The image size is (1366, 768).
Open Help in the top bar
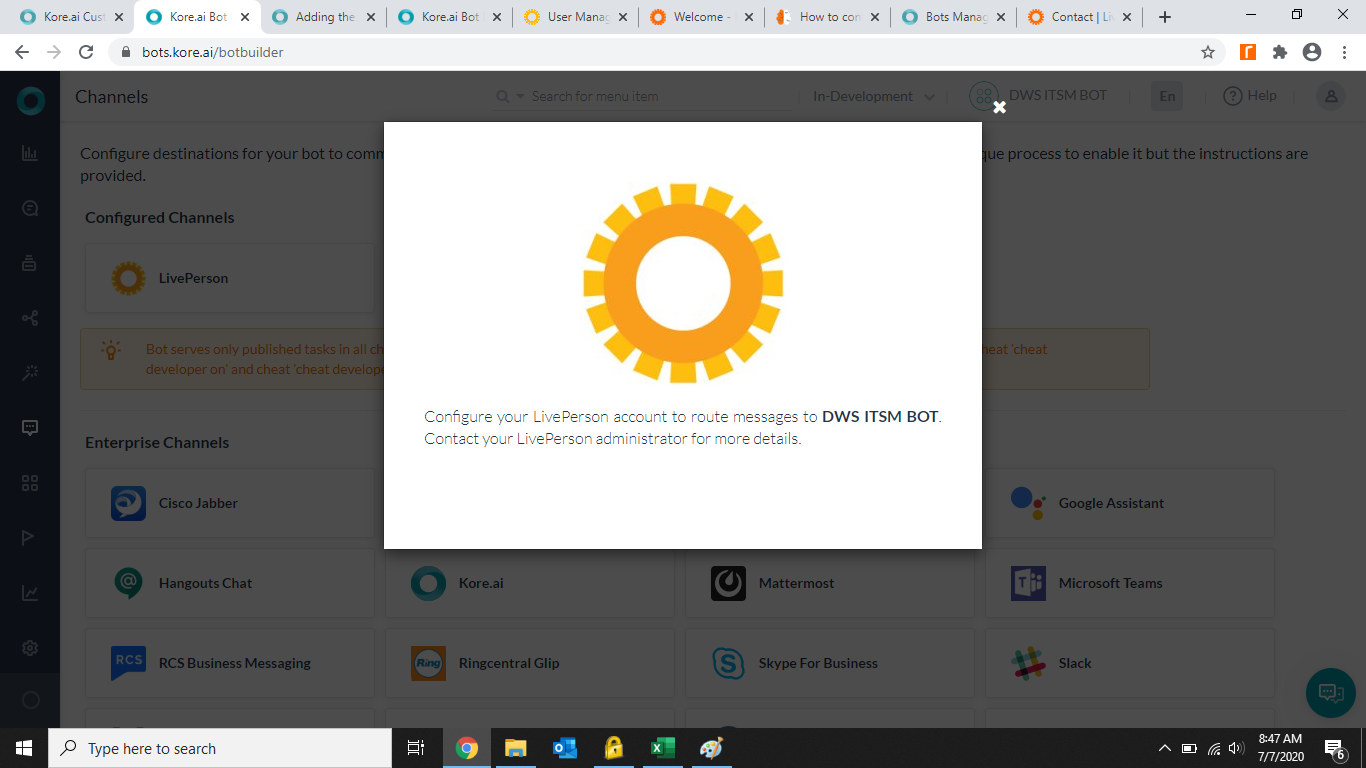pyautogui.click(x=1251, y=96)
